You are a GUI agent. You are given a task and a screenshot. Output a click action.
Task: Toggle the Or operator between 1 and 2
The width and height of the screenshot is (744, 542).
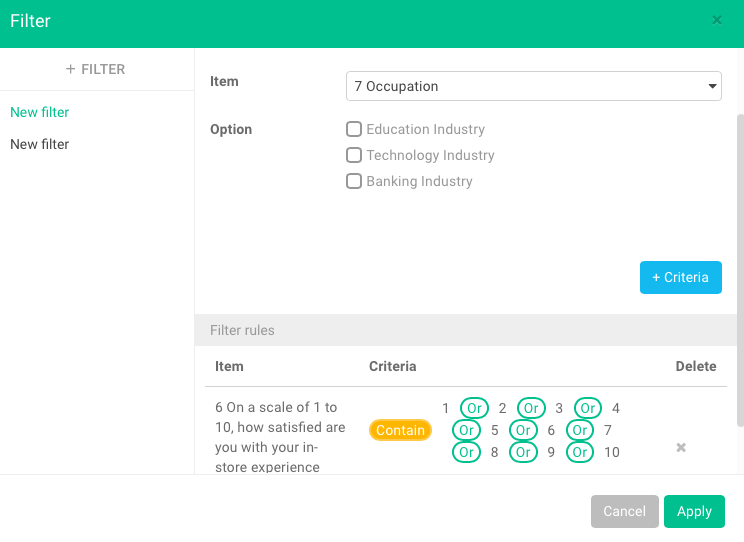click(x=474, y=408)
